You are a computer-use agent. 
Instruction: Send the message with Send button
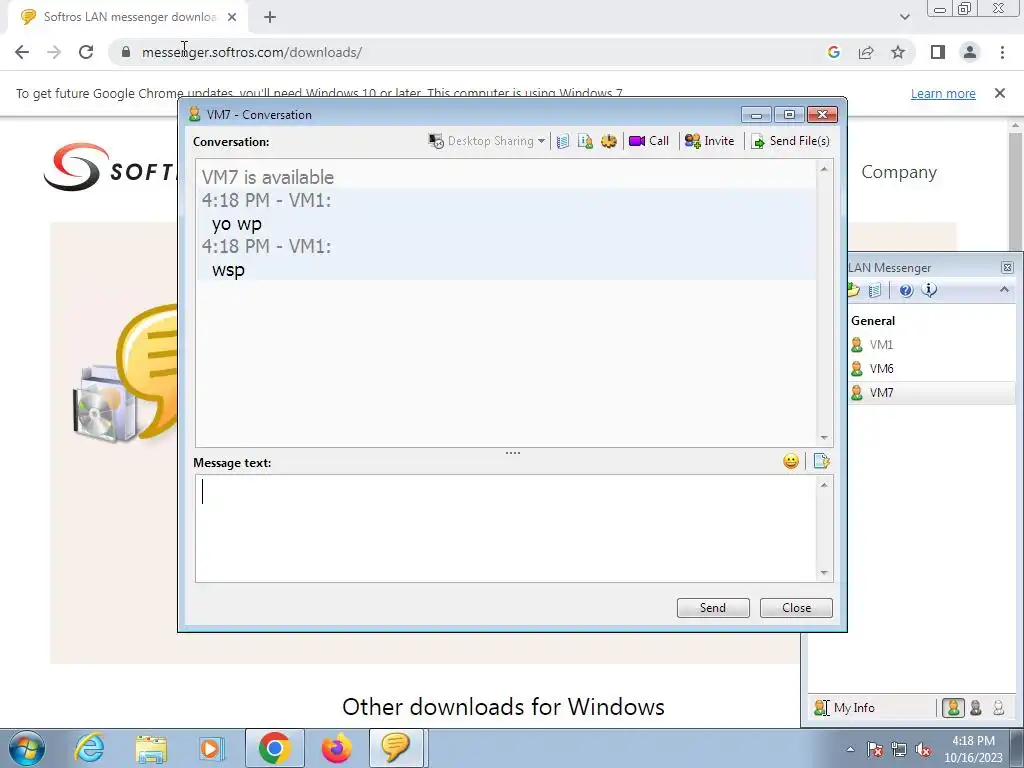click(x=713, y=608)
